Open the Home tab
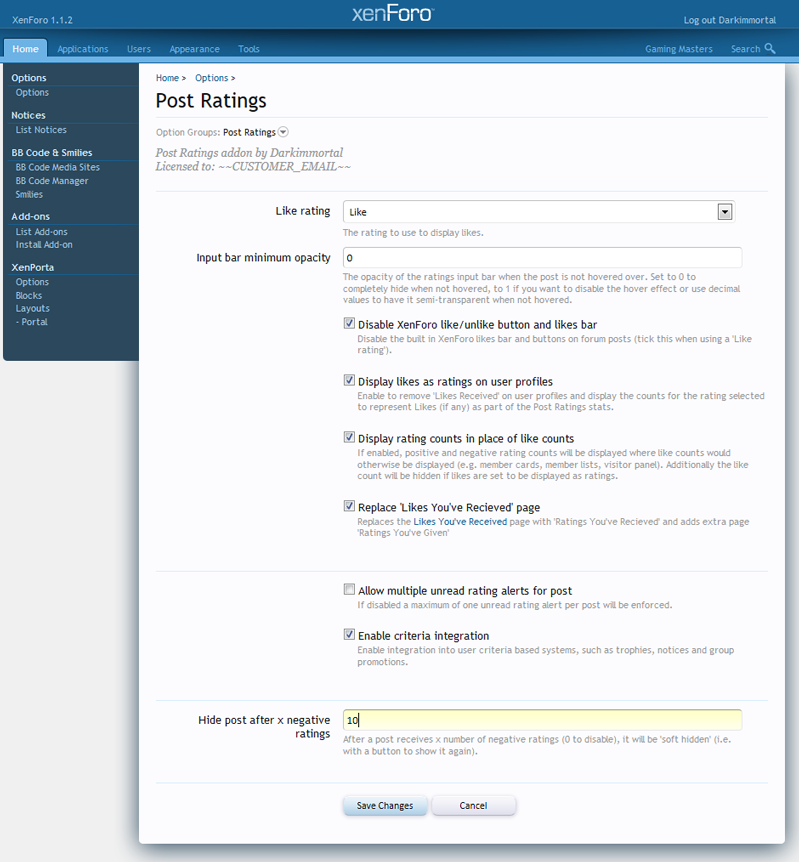The image size is (799, 862). pos(25,48)
